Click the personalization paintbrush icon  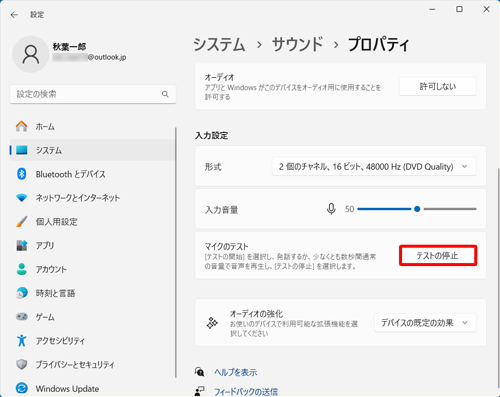point(22,222)
